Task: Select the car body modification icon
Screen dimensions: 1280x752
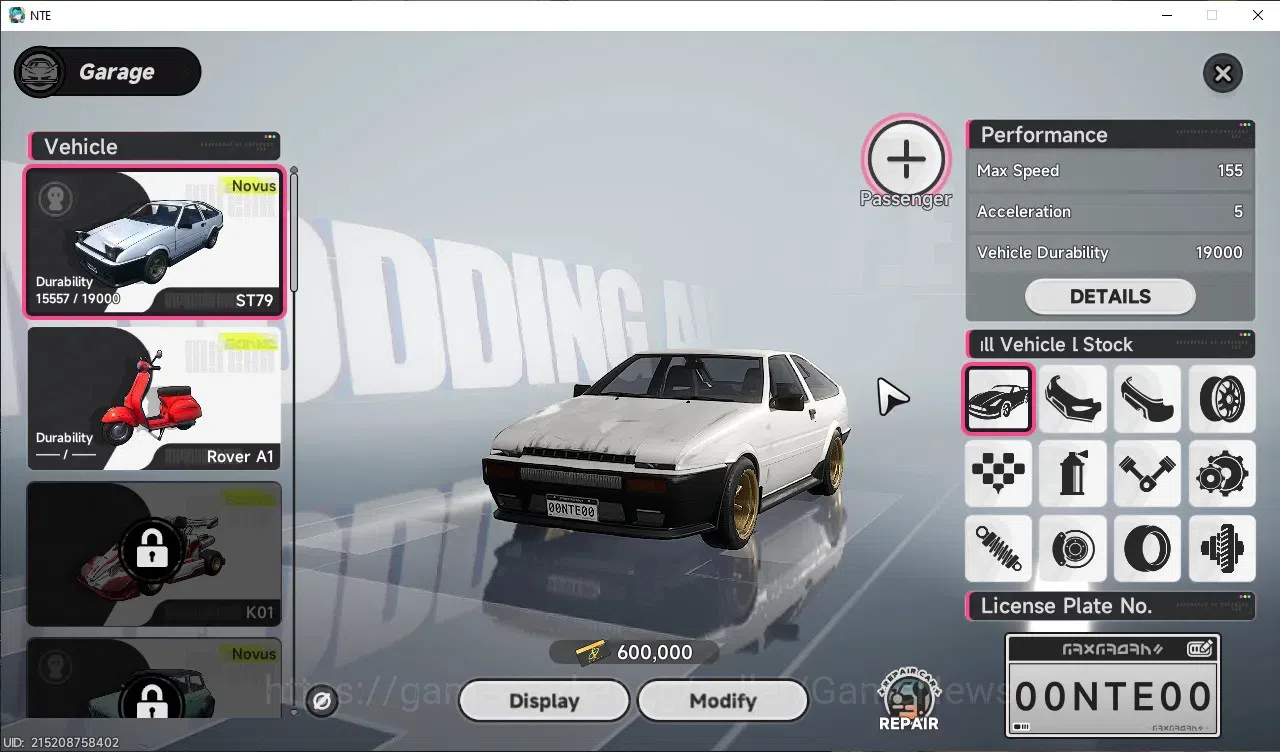Action: point(998,398)
